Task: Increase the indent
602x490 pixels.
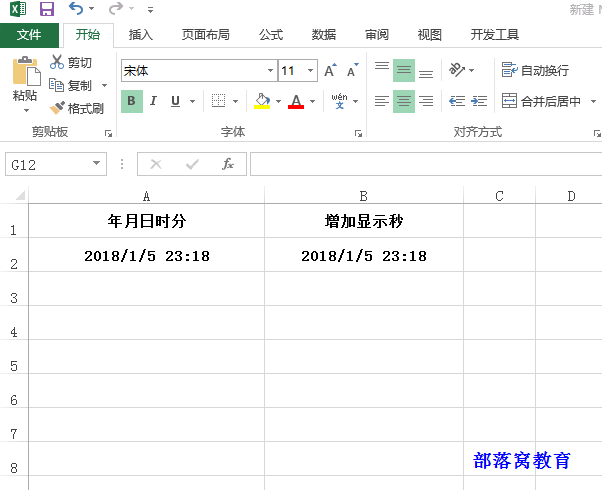Action: pos(479,101)
